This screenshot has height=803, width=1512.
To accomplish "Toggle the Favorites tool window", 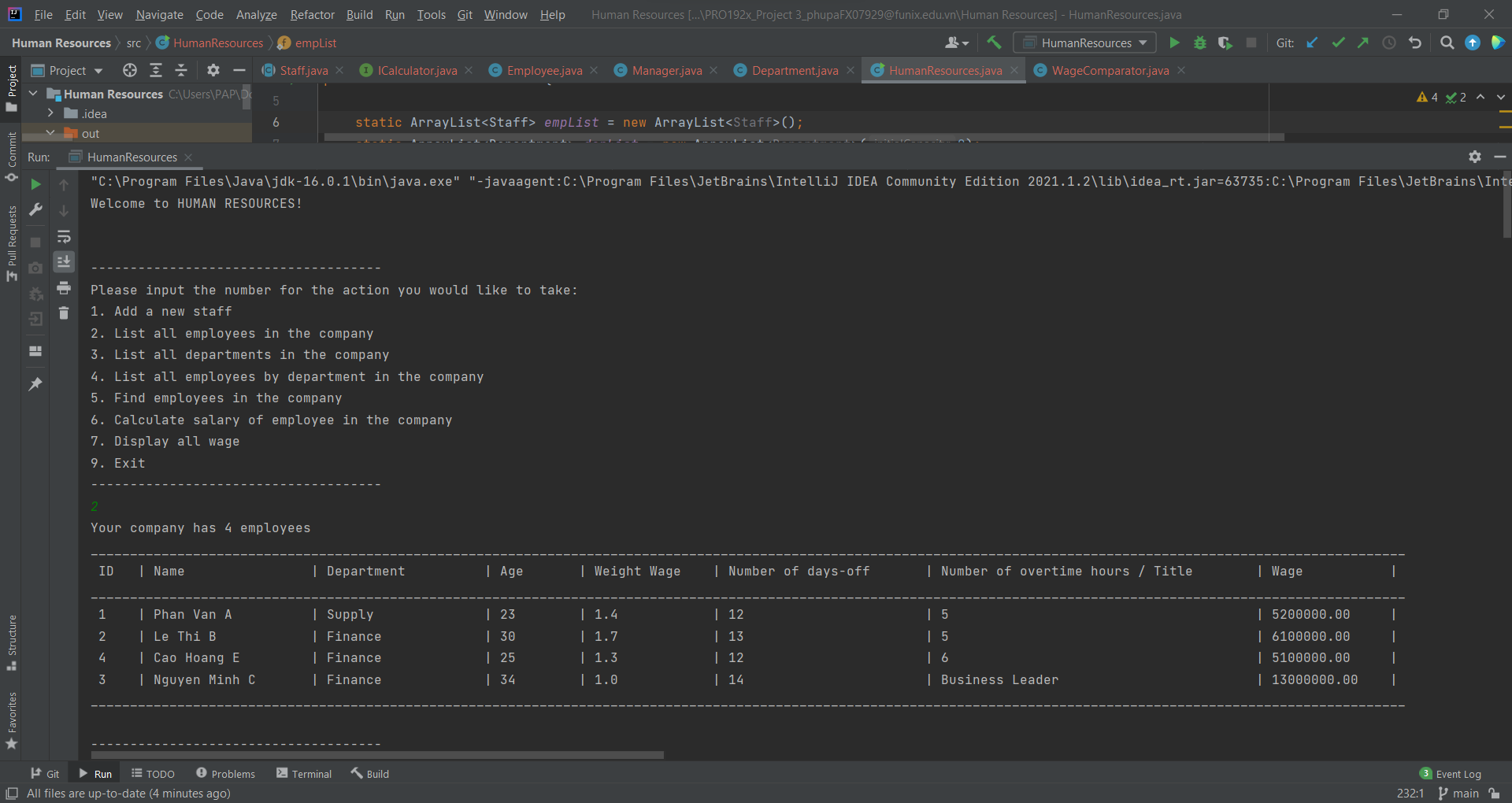I will 12,720.
